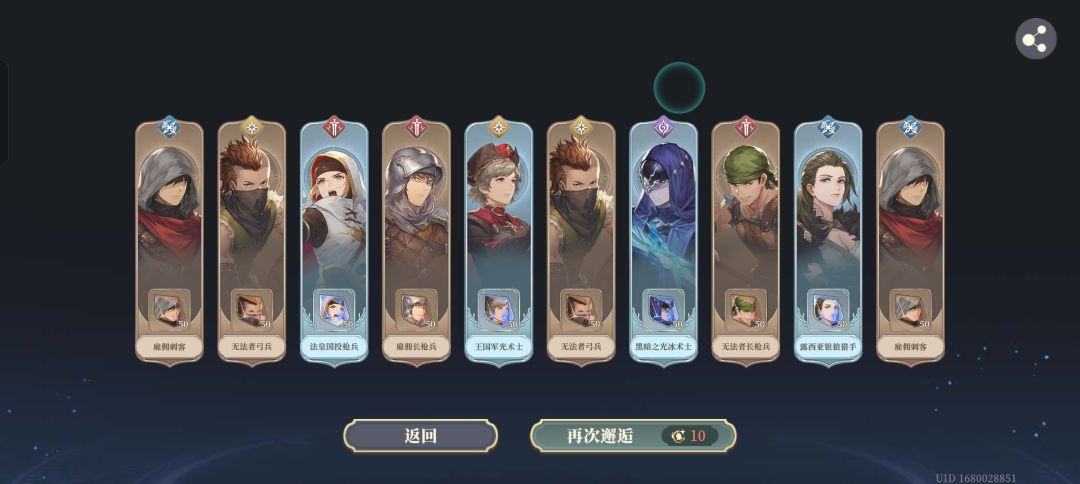Select the 露西亚银狼猎手 shard thumbnail
Viewport: 1080px width, 484px height.
(828, 309)
